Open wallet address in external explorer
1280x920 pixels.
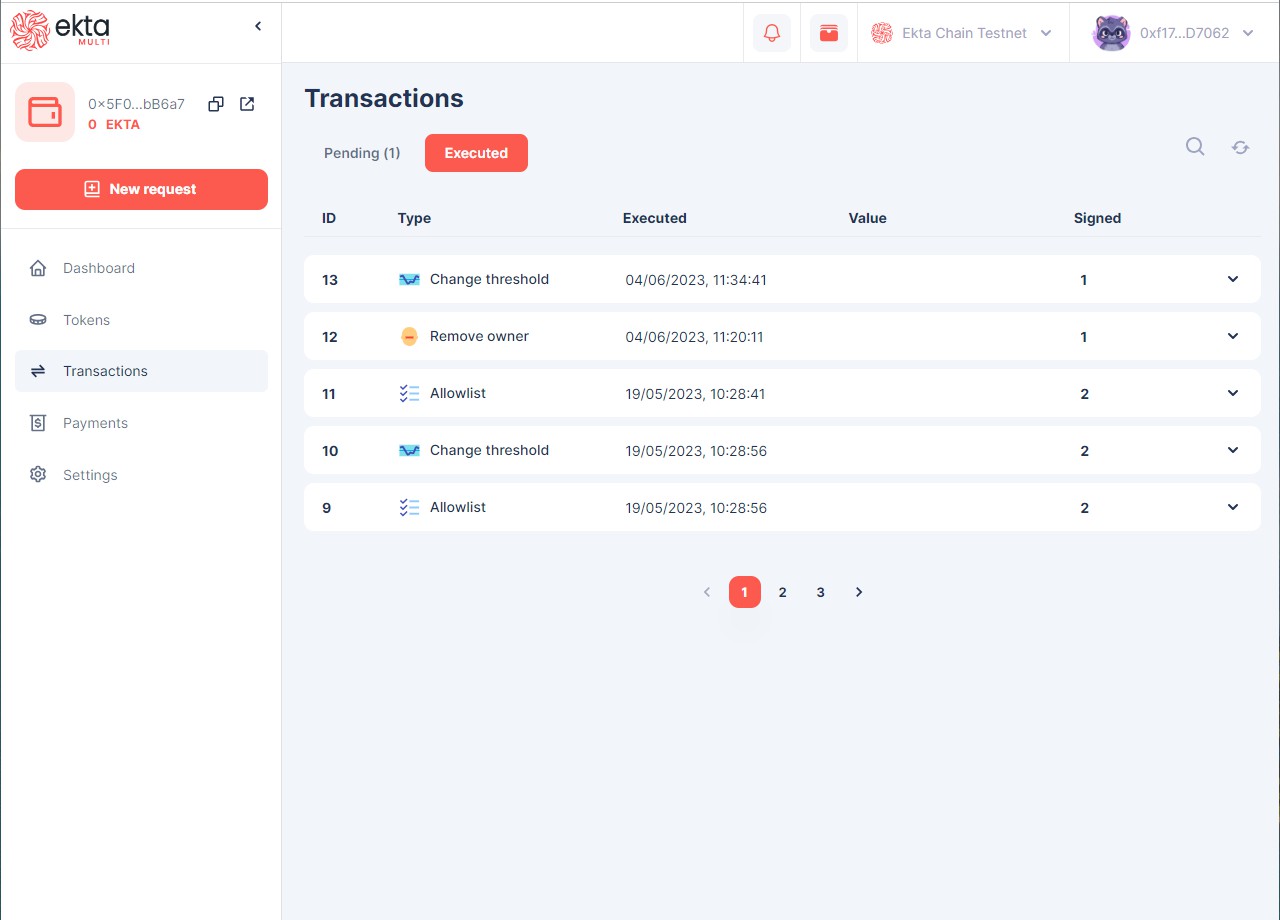(x=247, y=104)
